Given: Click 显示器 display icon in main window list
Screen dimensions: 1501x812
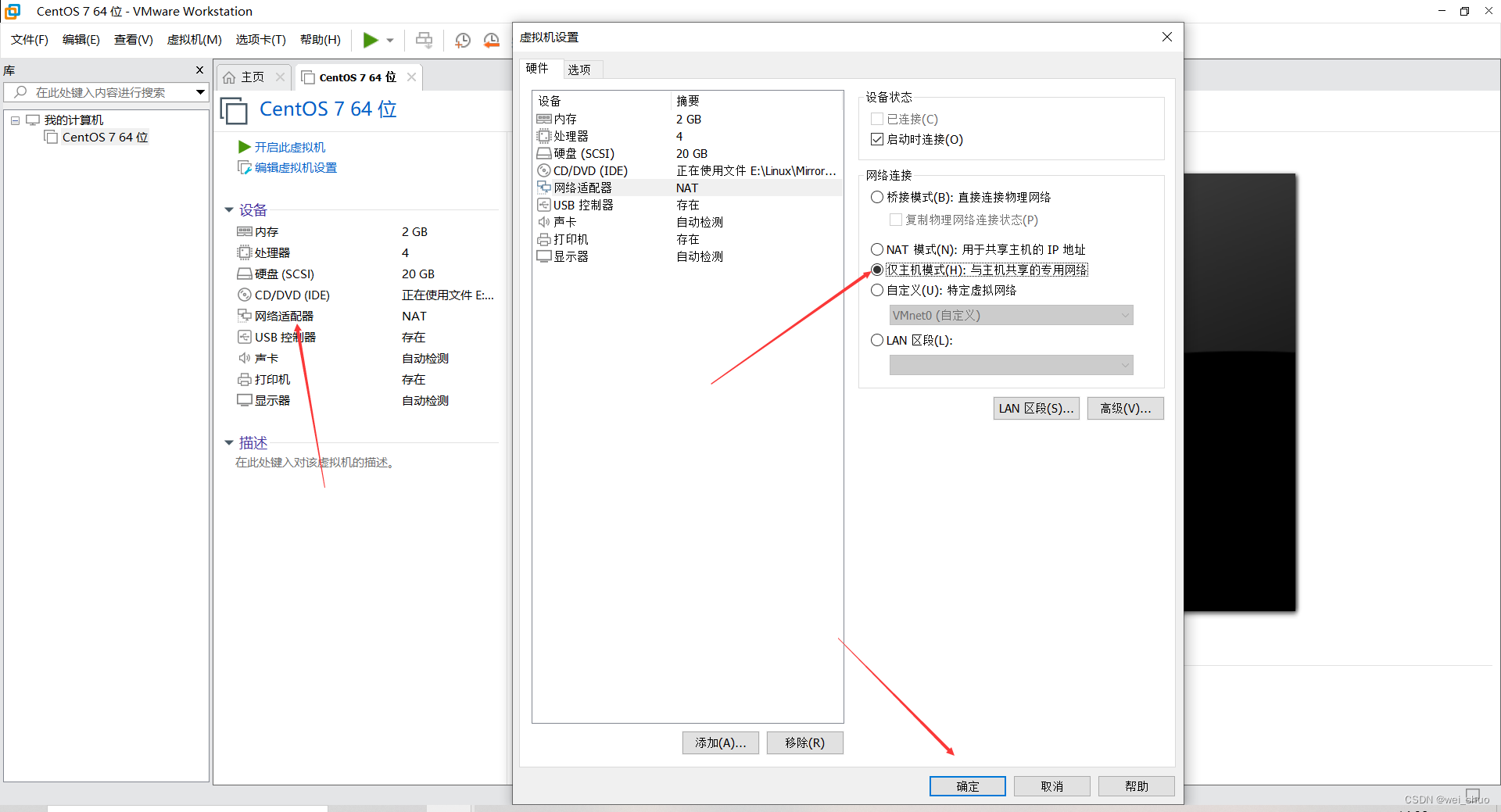Looking at the screenshot, I should click(x=245, y=400).
